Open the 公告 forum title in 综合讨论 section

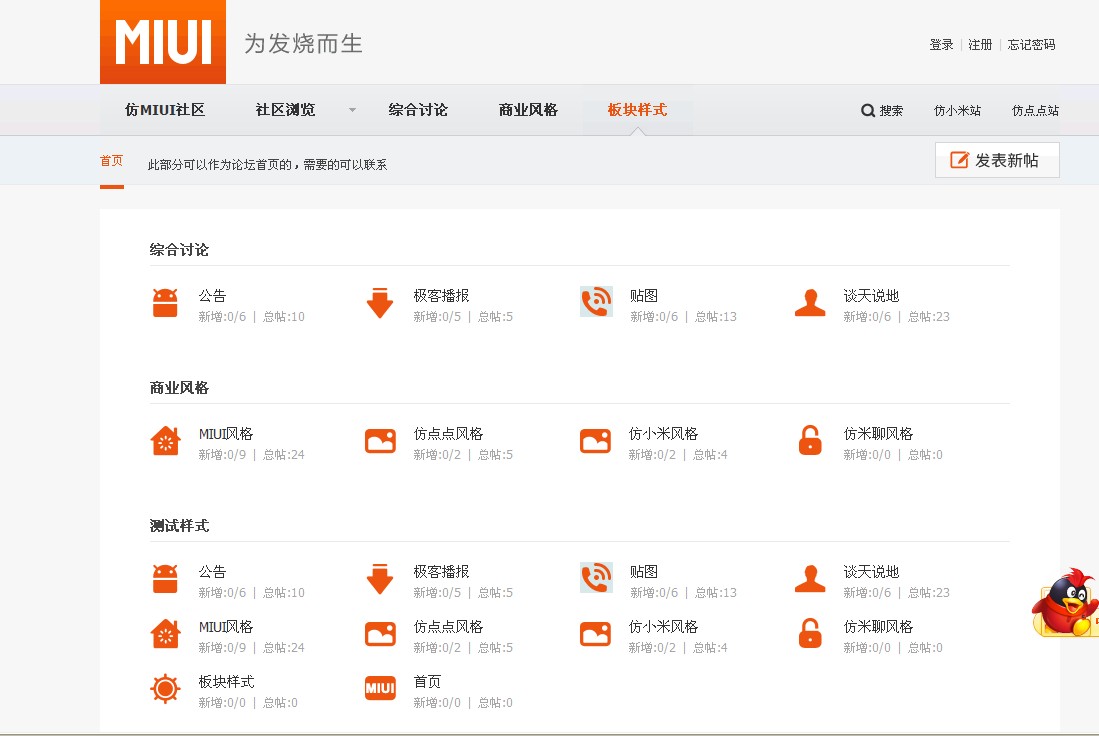coord(212,296)
